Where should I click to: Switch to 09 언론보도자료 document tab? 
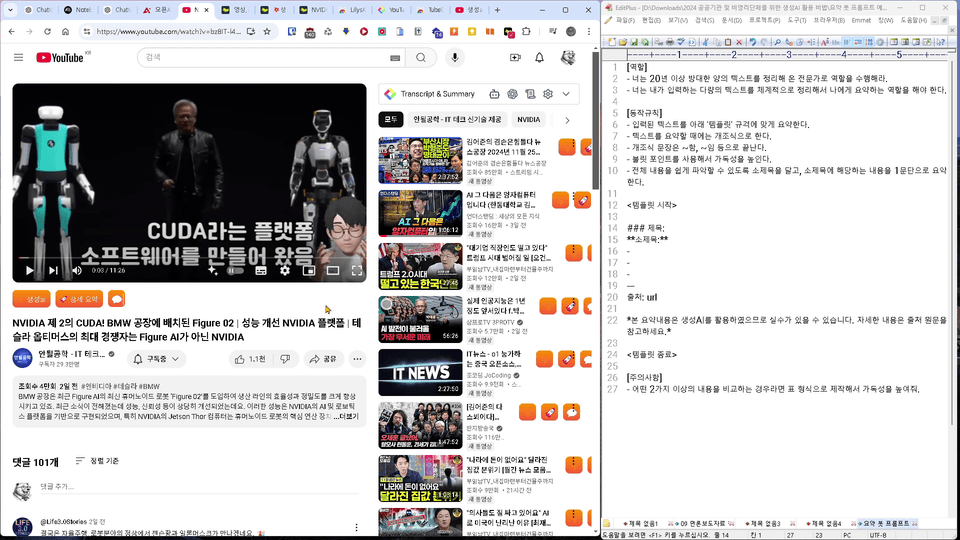pos(703,523)
